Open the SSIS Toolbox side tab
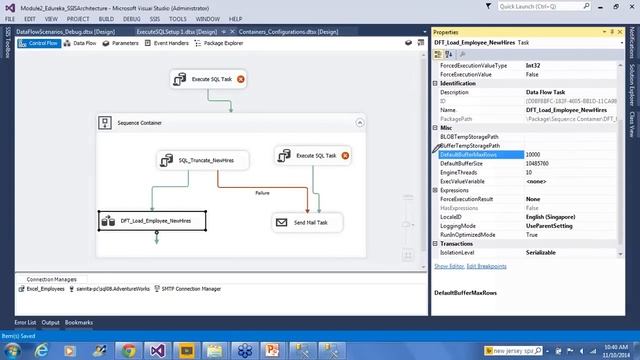This screenshot has height=360, width=640. (x=7, y=42)
